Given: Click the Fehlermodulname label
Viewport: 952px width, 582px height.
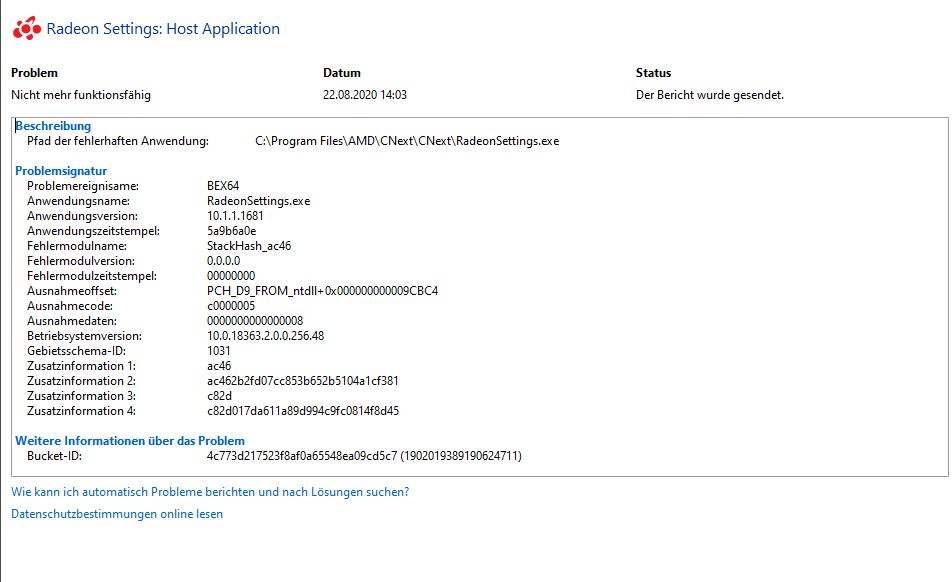Looking at the screenshot, I should 77,246.
